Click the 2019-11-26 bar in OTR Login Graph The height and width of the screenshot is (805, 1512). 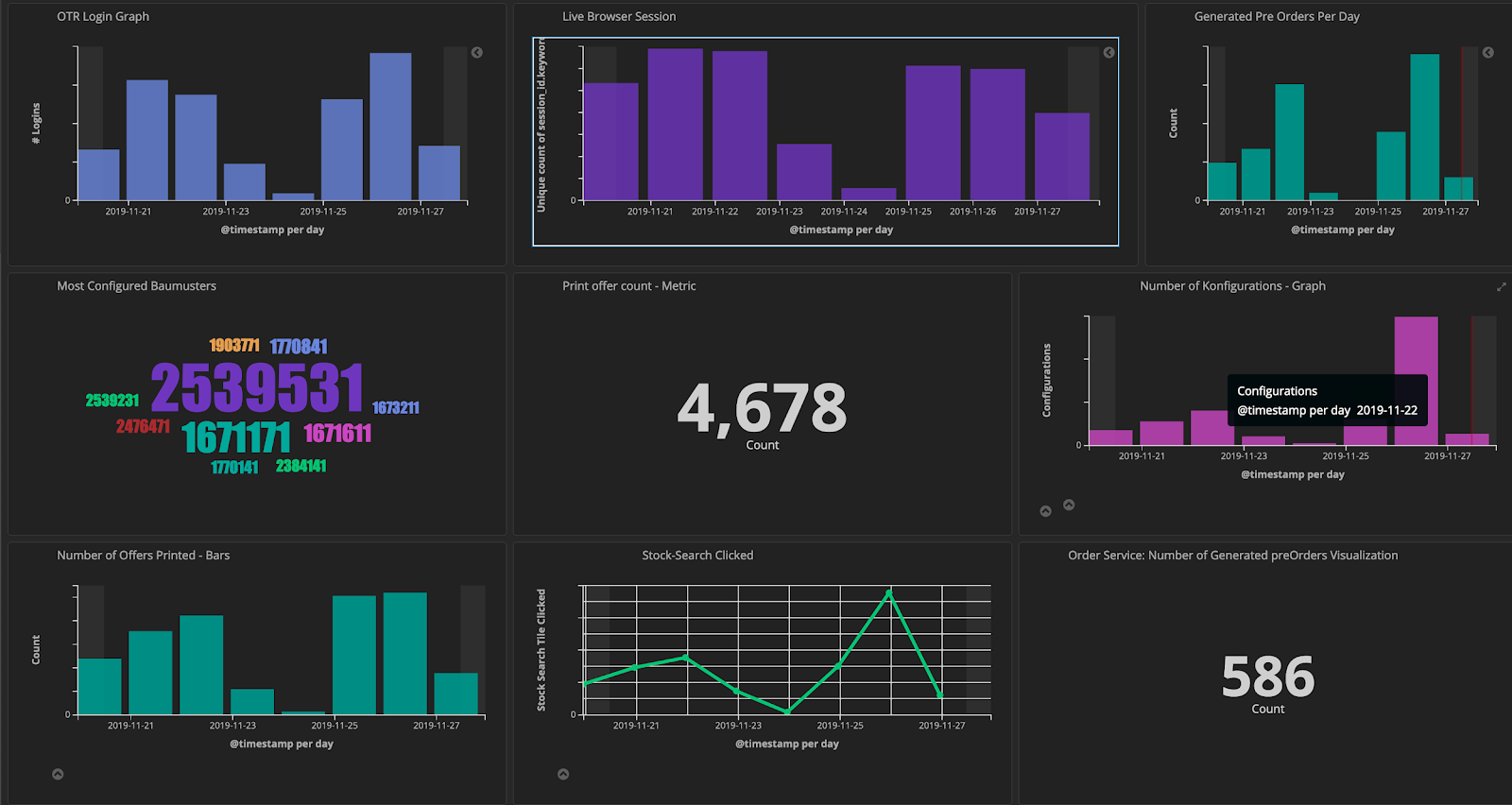pos(390,127)
